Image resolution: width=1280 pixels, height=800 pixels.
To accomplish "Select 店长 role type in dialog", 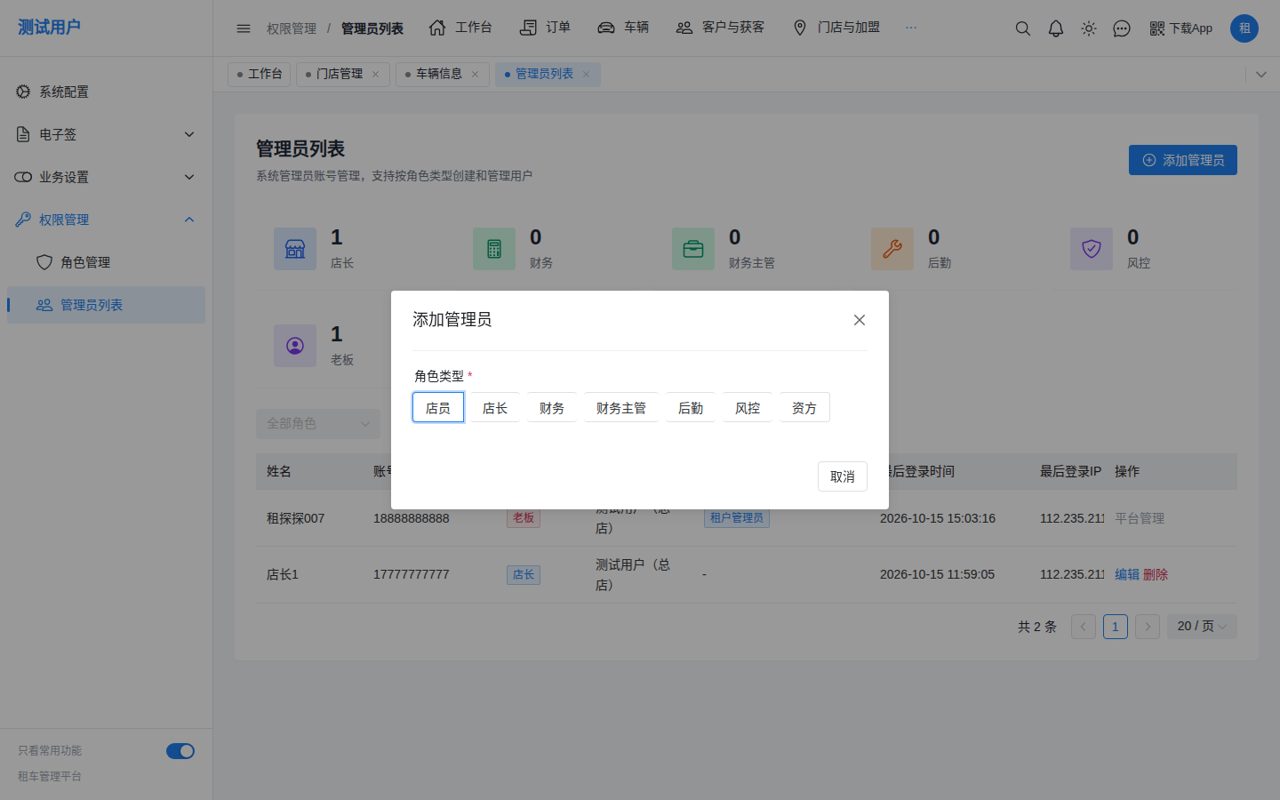I will (x=495, y=407).
